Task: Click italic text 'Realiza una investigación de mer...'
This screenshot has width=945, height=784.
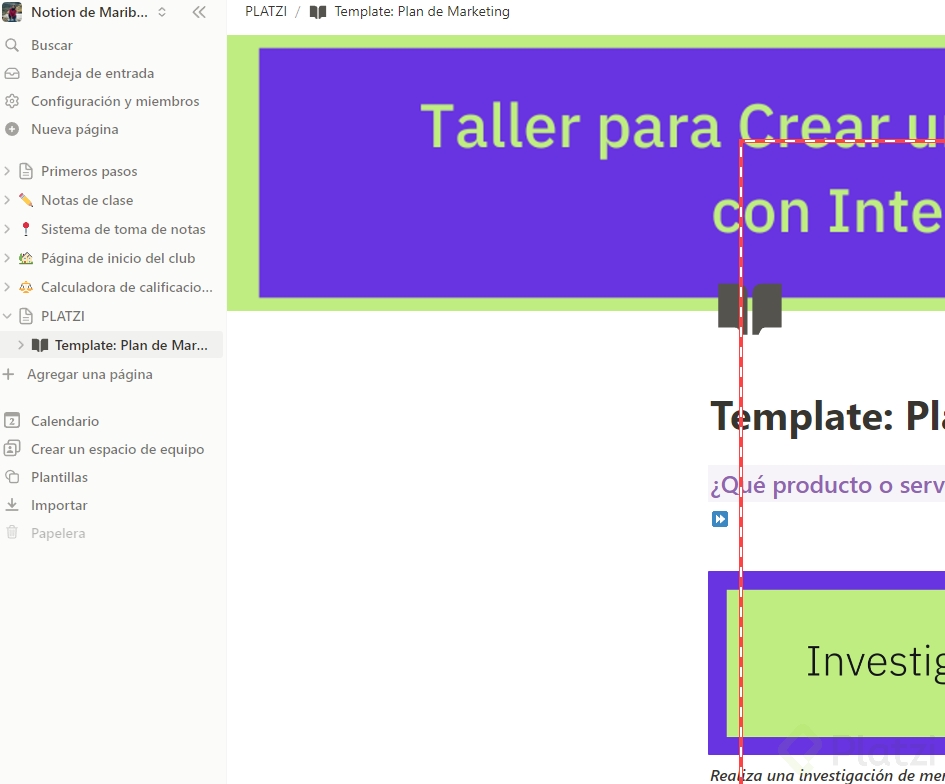Action: (827, 775)
